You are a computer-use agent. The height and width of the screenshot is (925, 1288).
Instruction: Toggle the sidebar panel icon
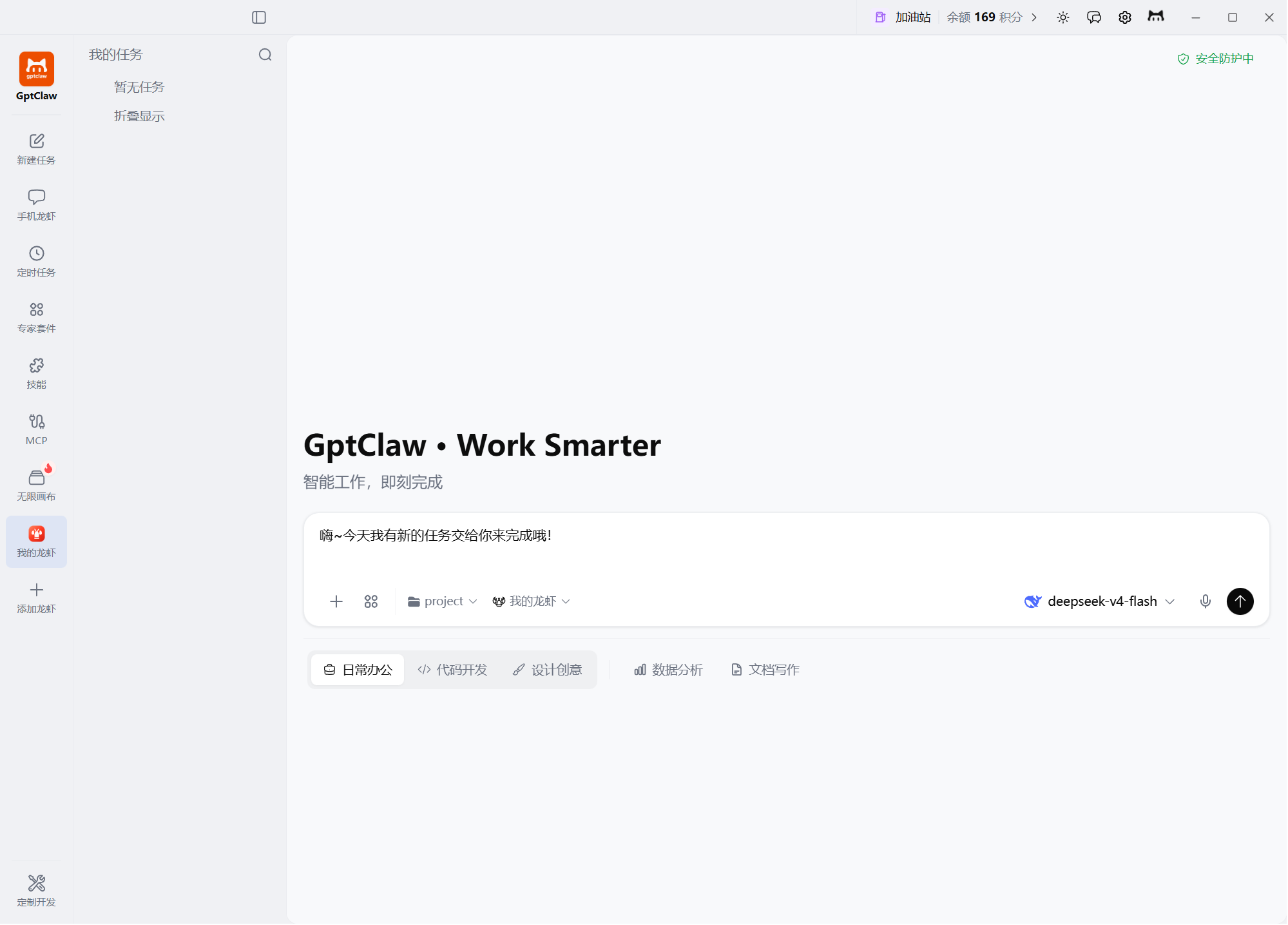pos(259,17)
